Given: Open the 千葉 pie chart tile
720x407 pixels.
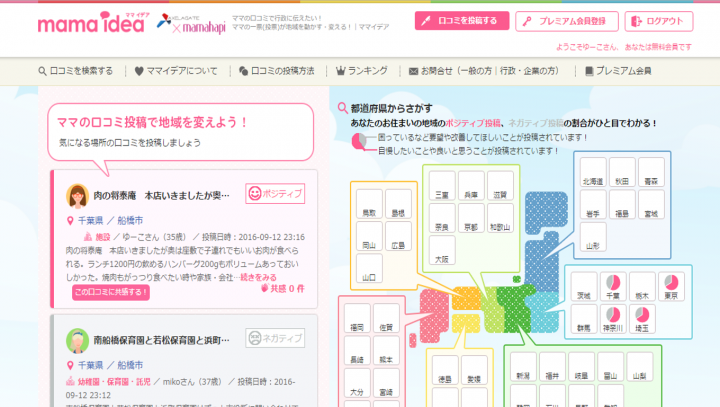Looking at the screenshot, I should point(613,287).
